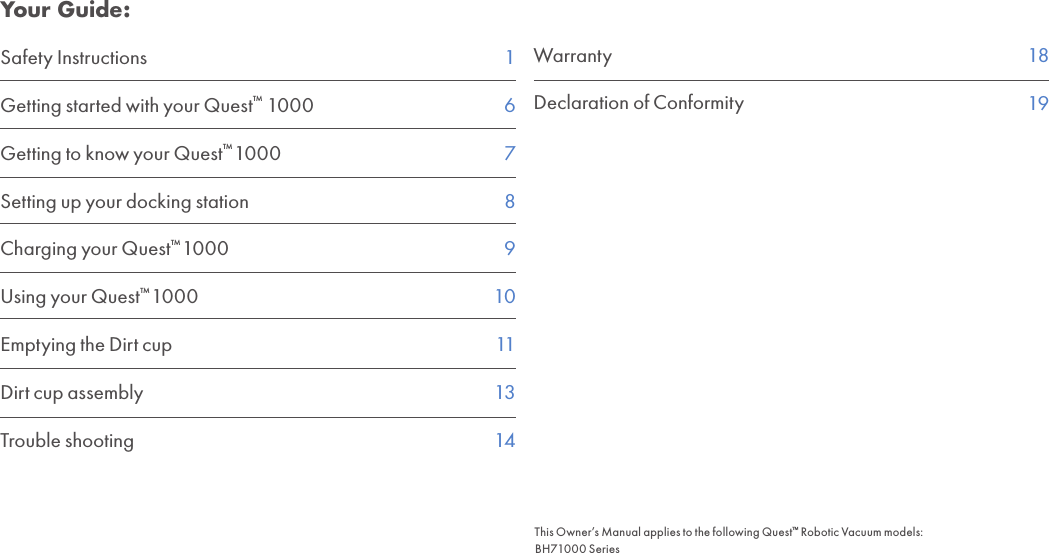Open the Safety Instructions section
This screenshot has height=553, width=1049.
[x=74, y=58]
